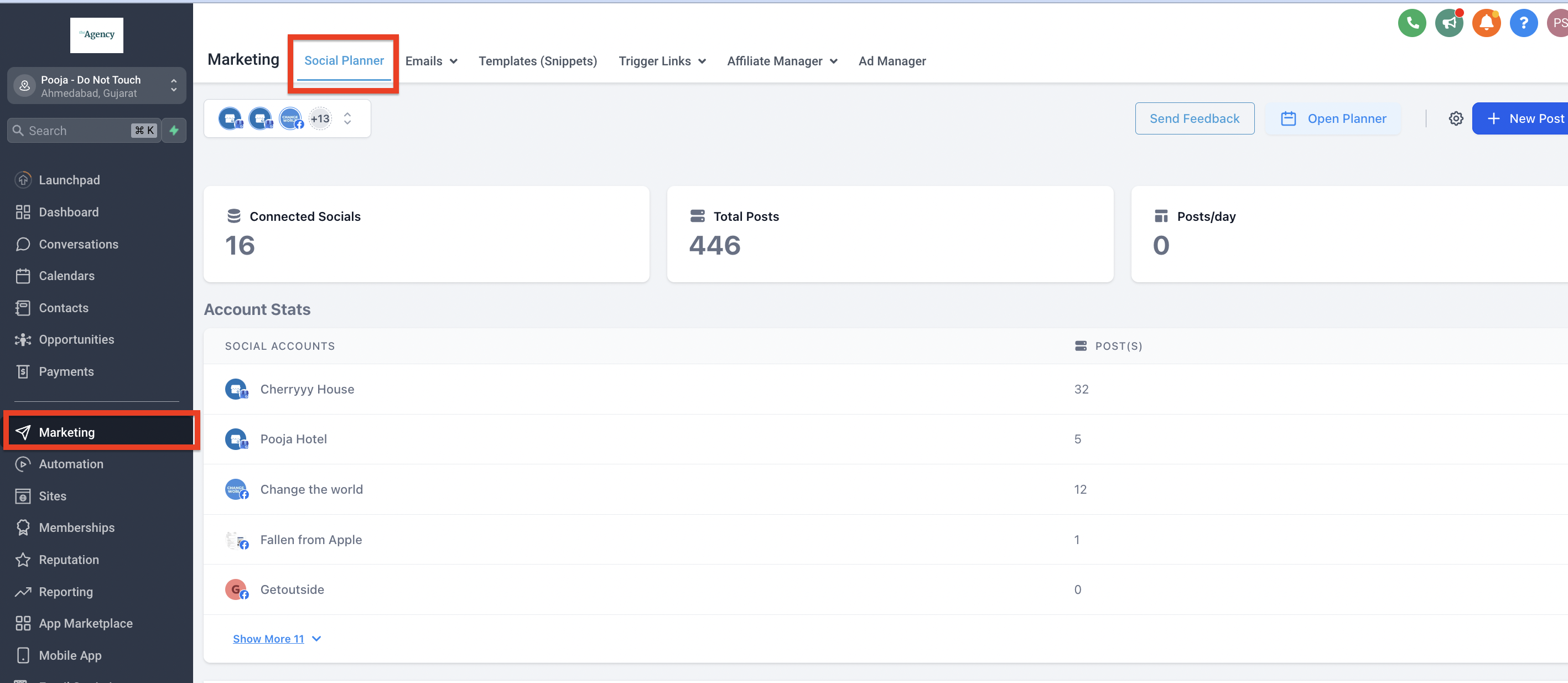Switch to the Templates (Snippets) tab
The width and height of the screenshot is (1568, 683).
(x=537, y=61)
